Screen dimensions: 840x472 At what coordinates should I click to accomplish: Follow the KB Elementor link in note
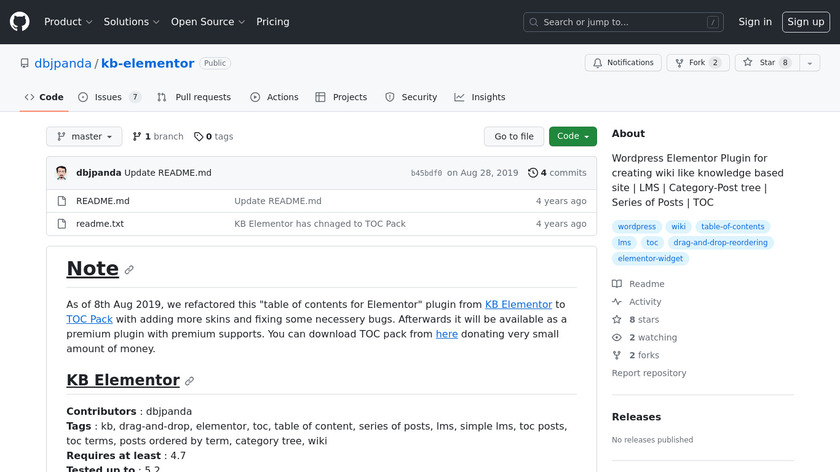click(x=518, y=304)
